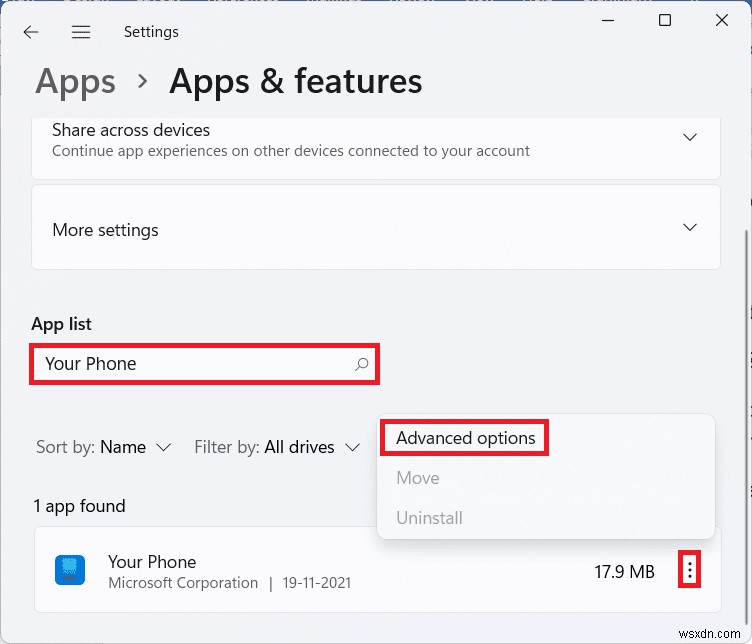This screenshot has width=752, height=644.
Task: Open the Sort by Name dropdown
Action: click(104, 447)
